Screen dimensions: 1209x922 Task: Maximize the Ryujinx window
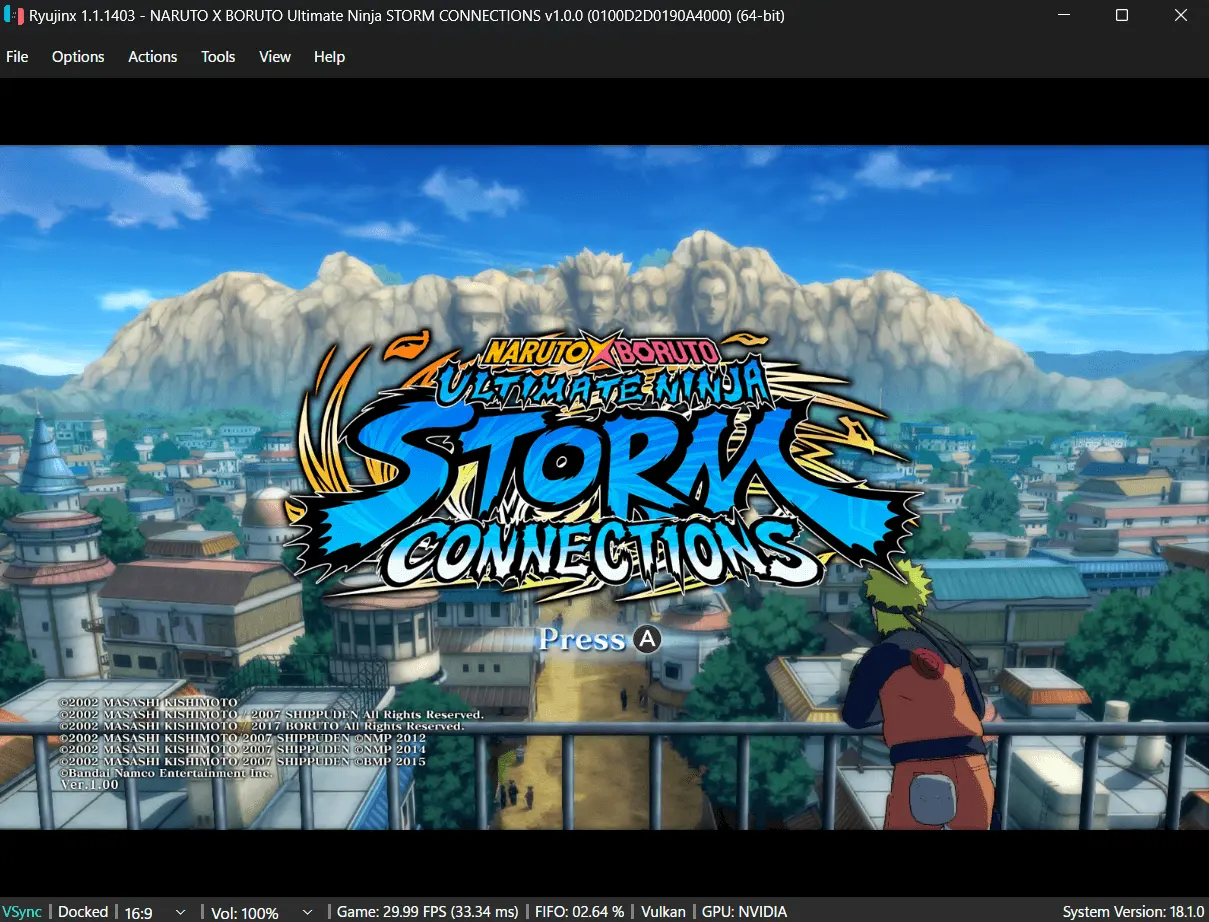click(x=1122, y=15)
